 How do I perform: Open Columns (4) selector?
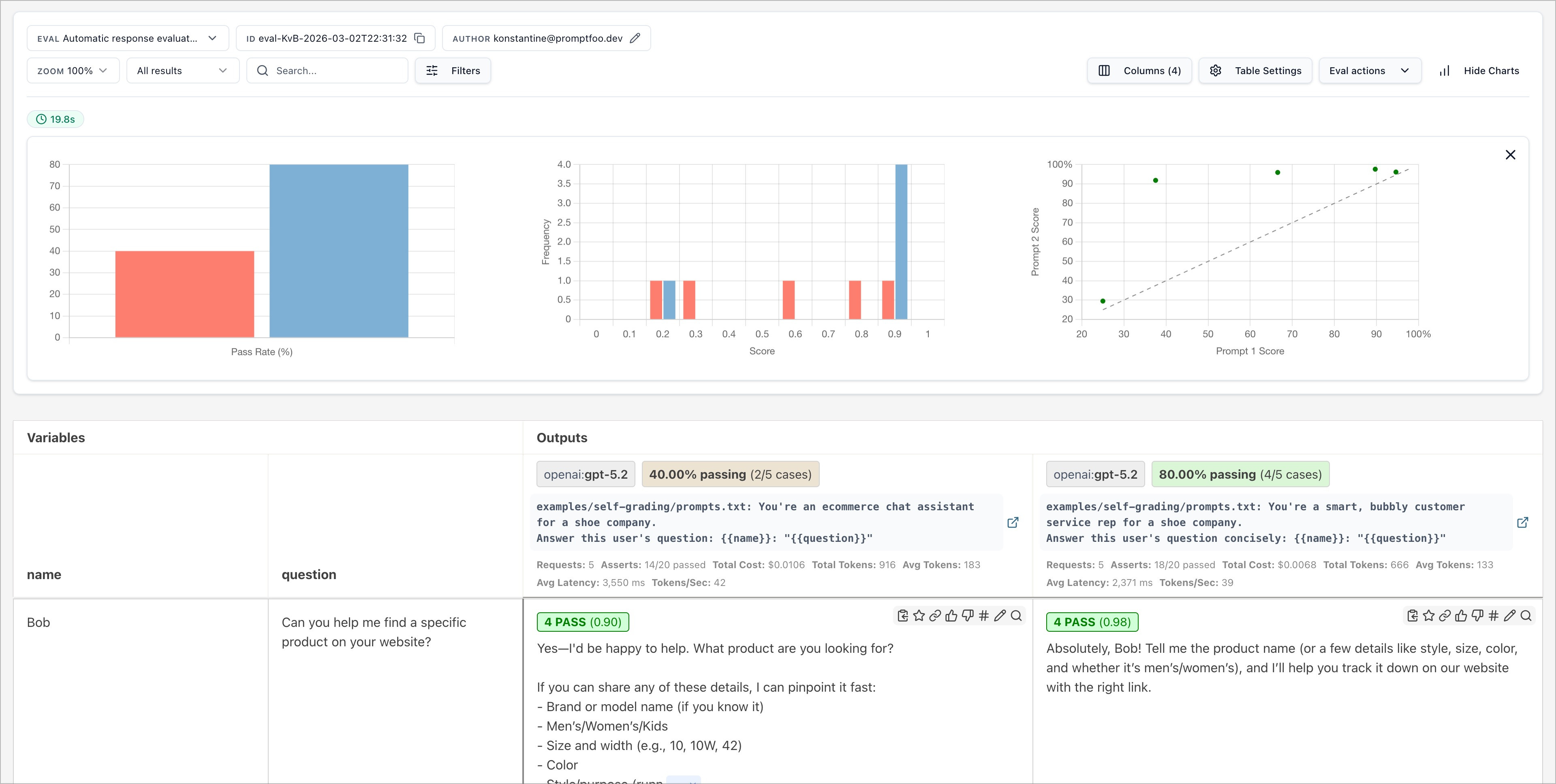(1139, 70)
